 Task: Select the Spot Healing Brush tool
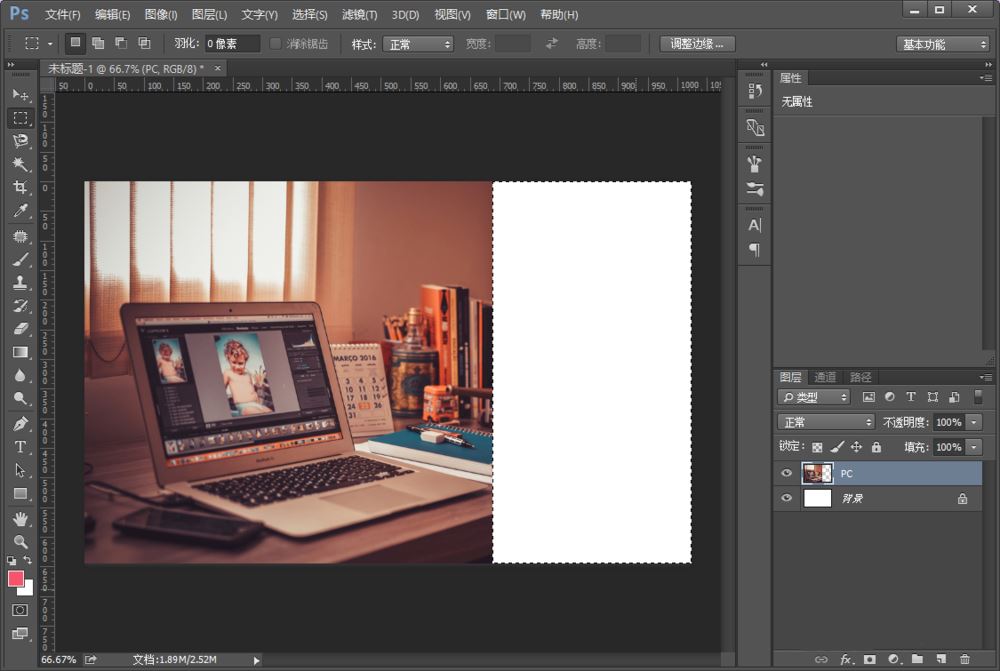pos(20,236)
